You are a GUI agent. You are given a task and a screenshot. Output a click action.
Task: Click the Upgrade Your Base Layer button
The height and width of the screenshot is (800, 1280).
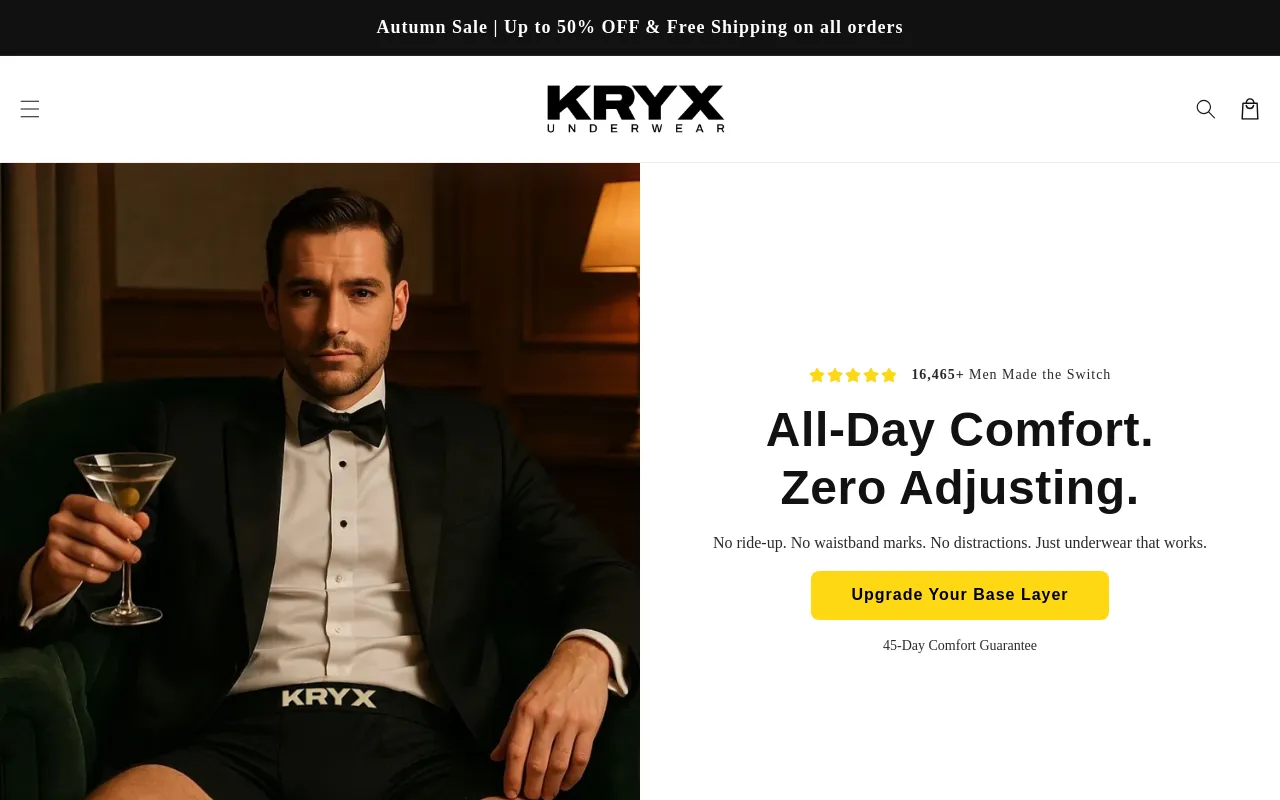click(960, 595)
